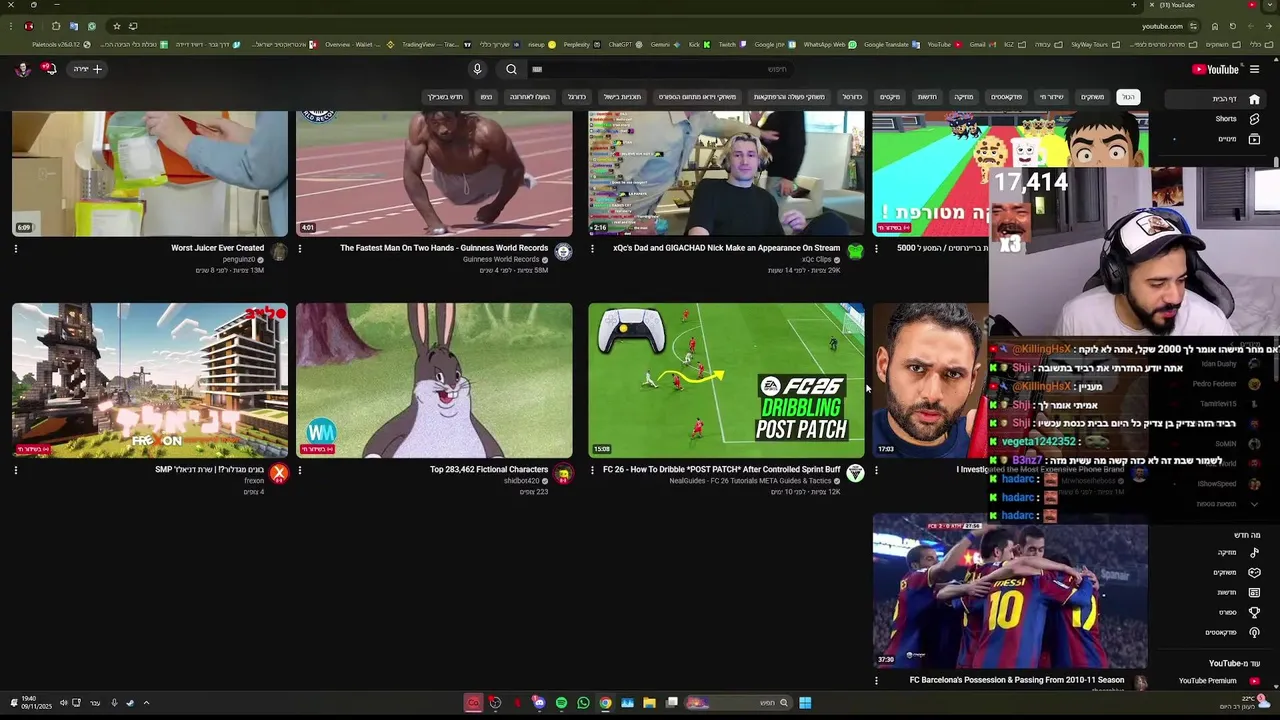This screenshot has height=720, width=1280.
Task: Open FC 26 How To Dribble thumbnail
Action: [726, 380]
